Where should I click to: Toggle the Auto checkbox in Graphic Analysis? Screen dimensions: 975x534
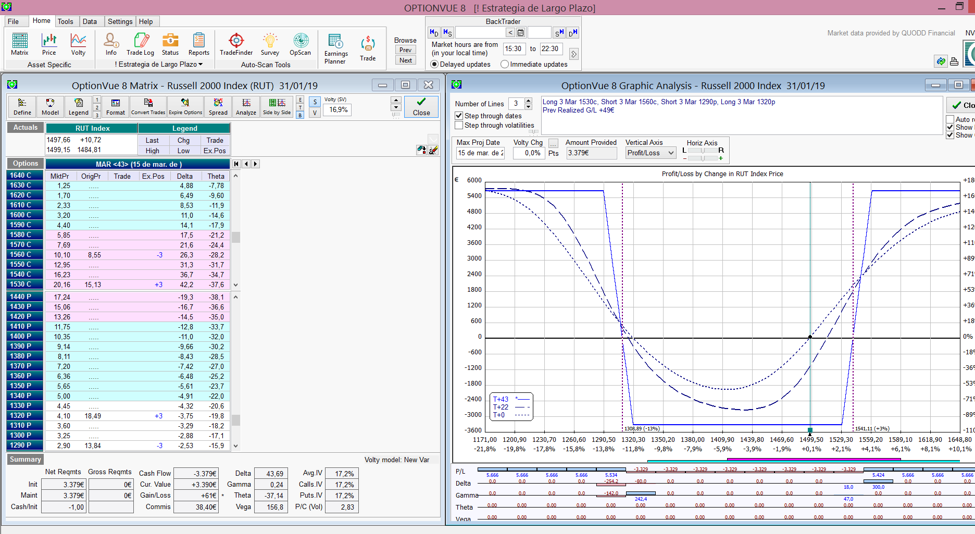pos(950,119)
